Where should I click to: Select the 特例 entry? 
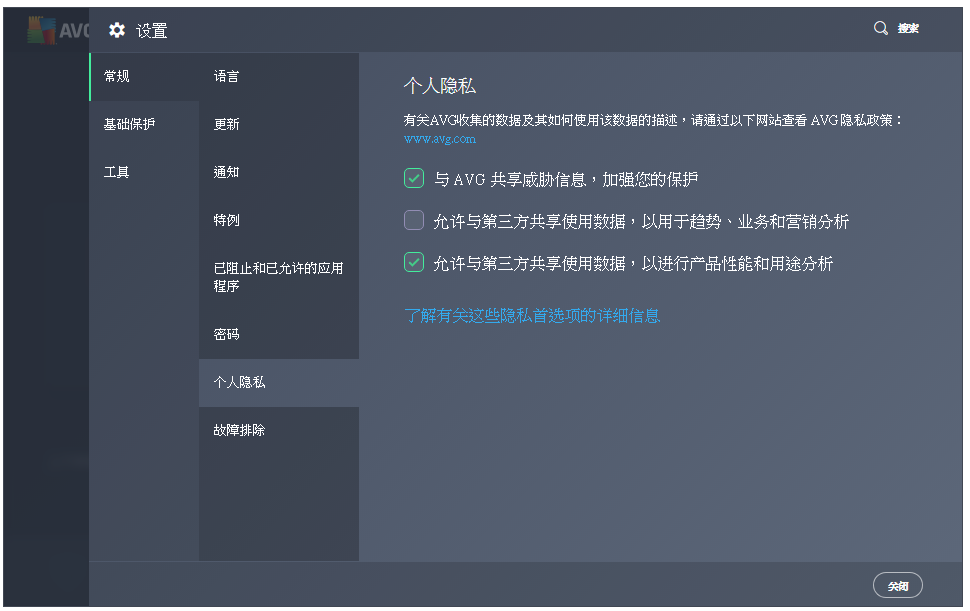coord(226,219)
